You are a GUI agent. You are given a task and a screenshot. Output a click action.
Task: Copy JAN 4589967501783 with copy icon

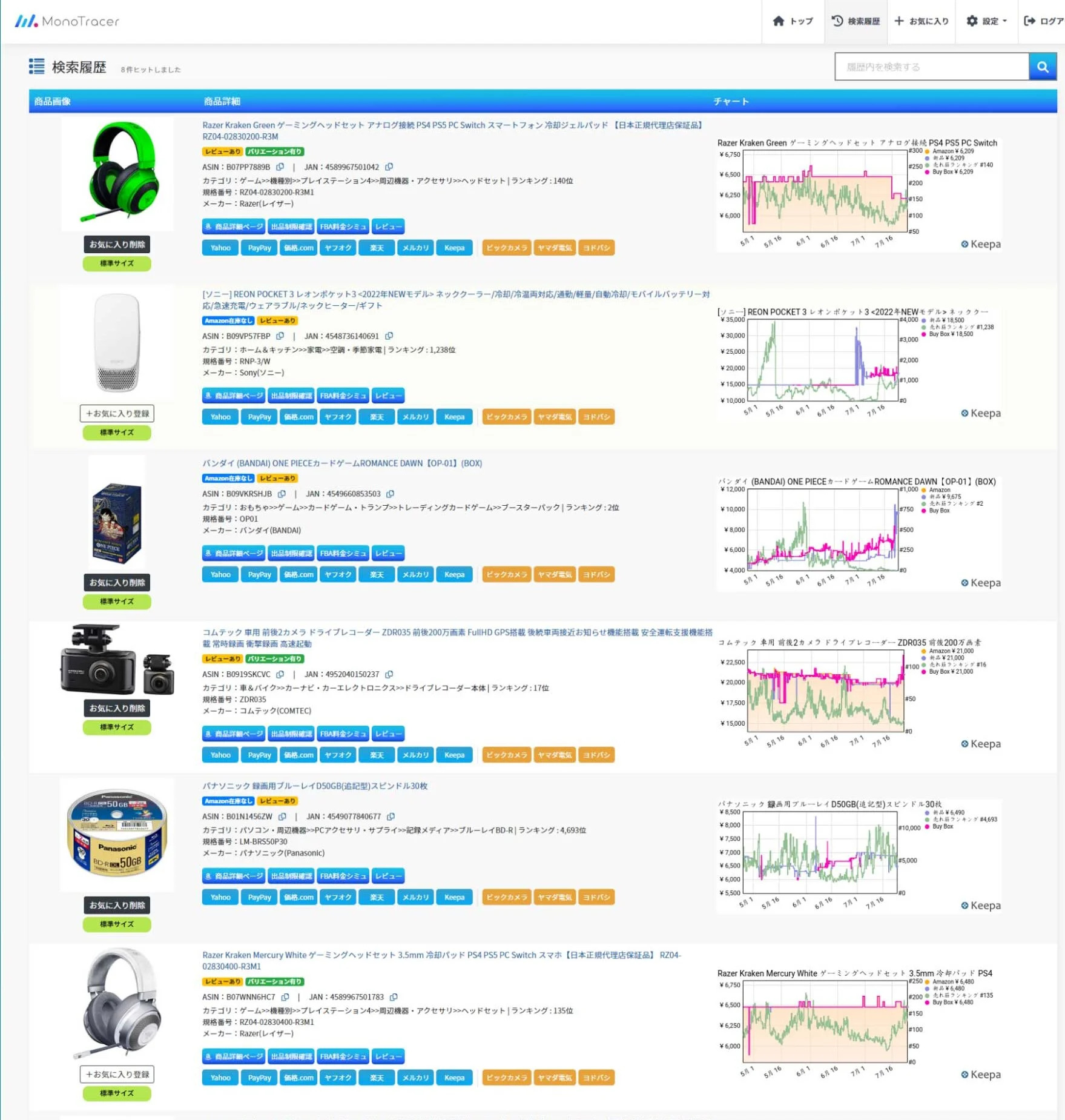tap(394, 997)
